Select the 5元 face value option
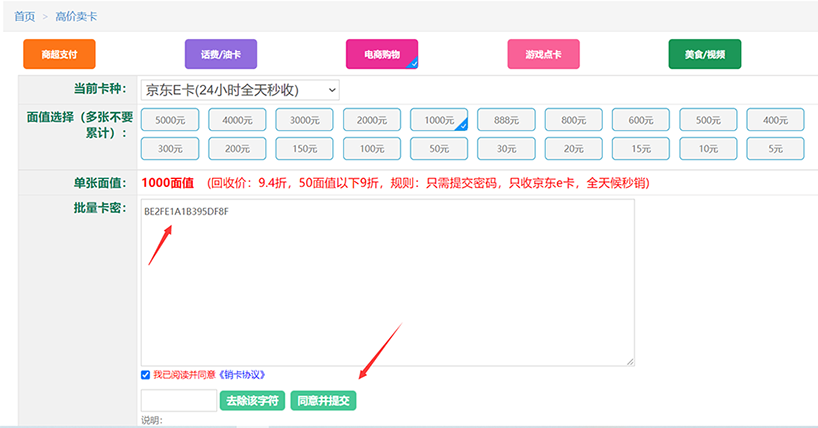The height and width of the screenshot is (428, 818). (x=776, y=149)
